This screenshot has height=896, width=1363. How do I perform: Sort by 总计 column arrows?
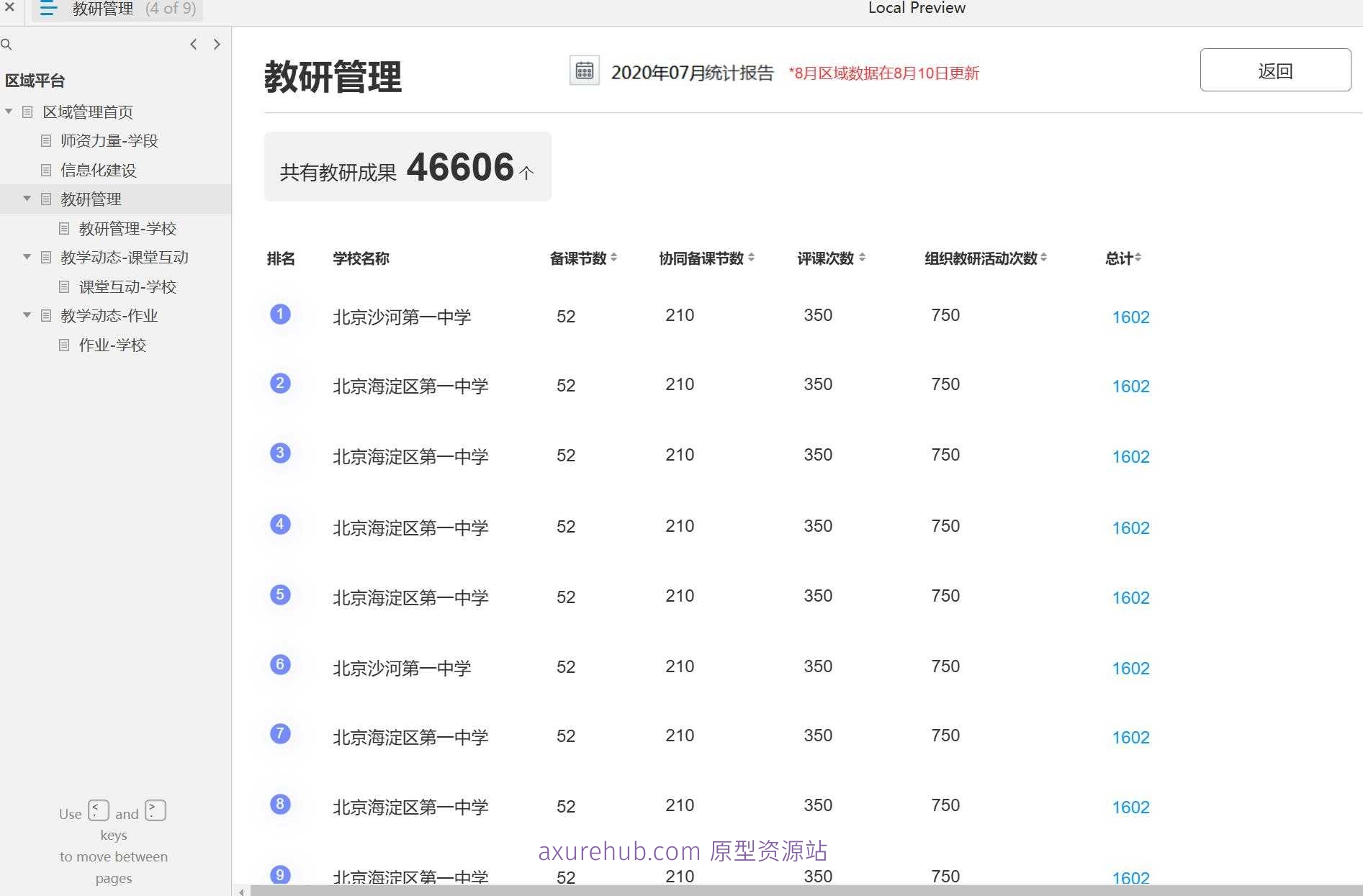click(x=1138, y=257)
